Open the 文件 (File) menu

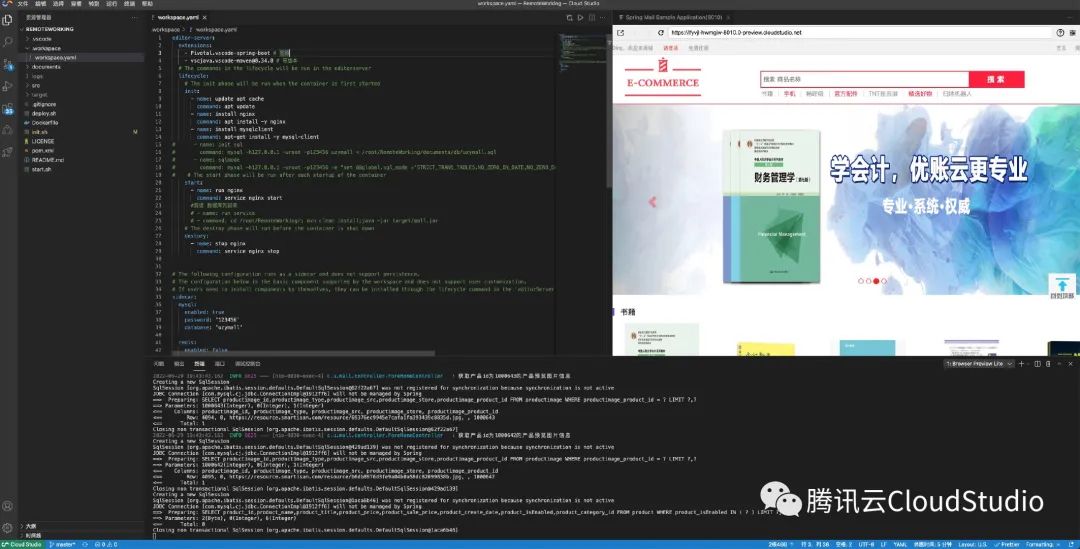(x=23, y=3)
